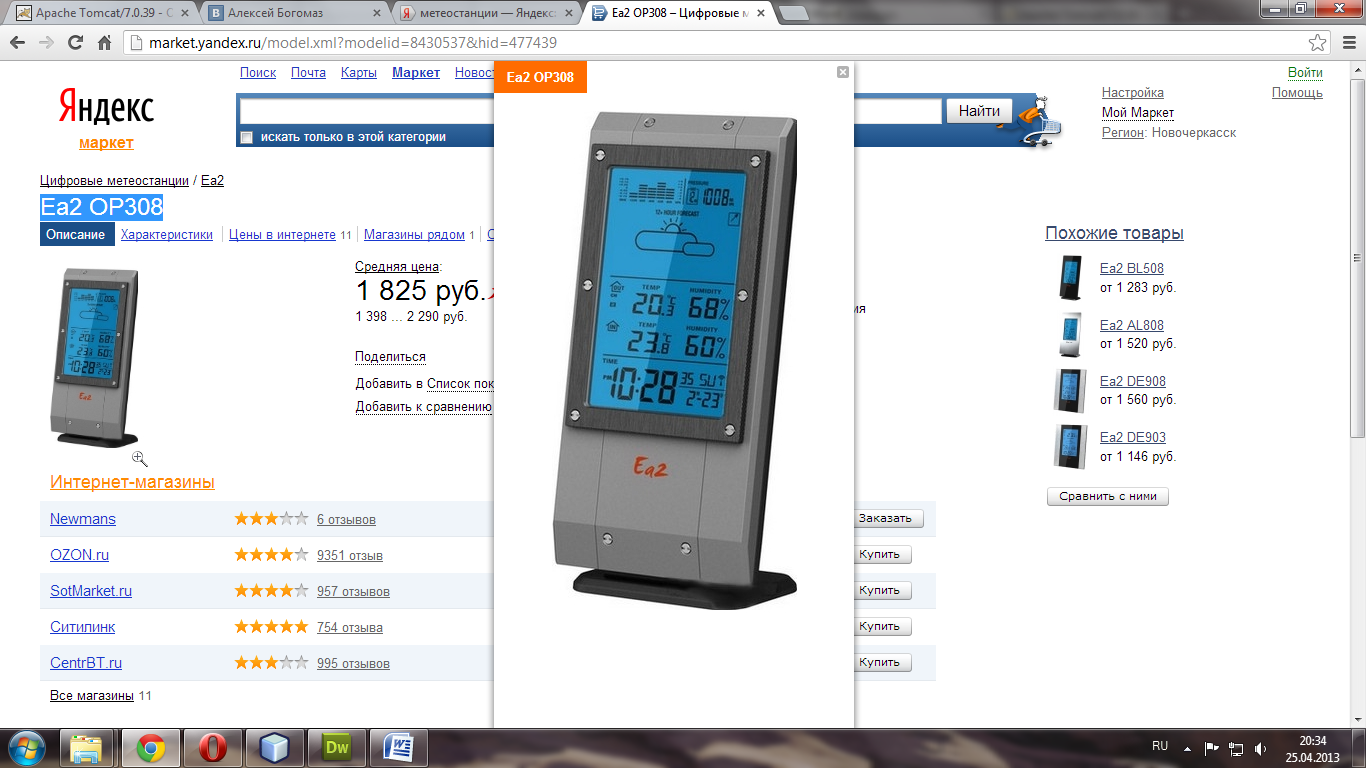This screenshot has width=1366, height=768.
Task: Open the Помощь link
Action: click(x=1297, y=93)
